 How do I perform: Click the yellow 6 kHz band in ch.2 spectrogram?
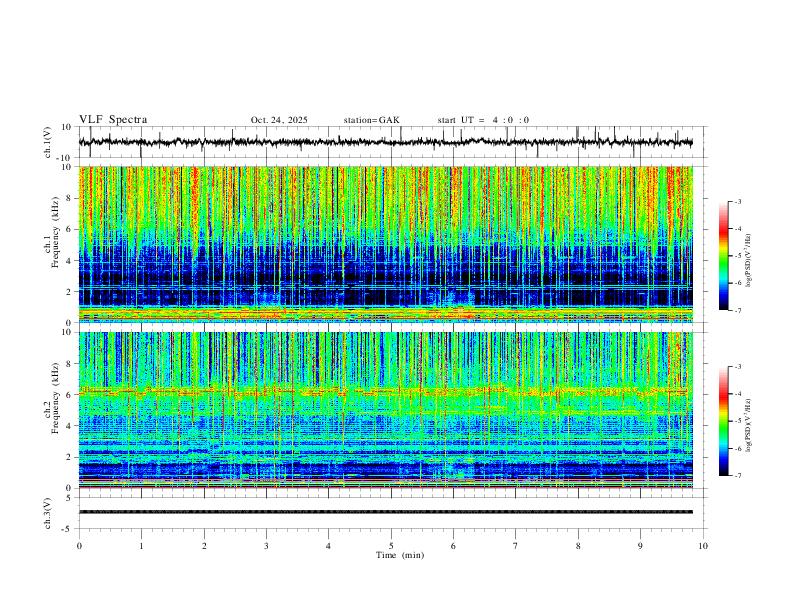[385, 391]
